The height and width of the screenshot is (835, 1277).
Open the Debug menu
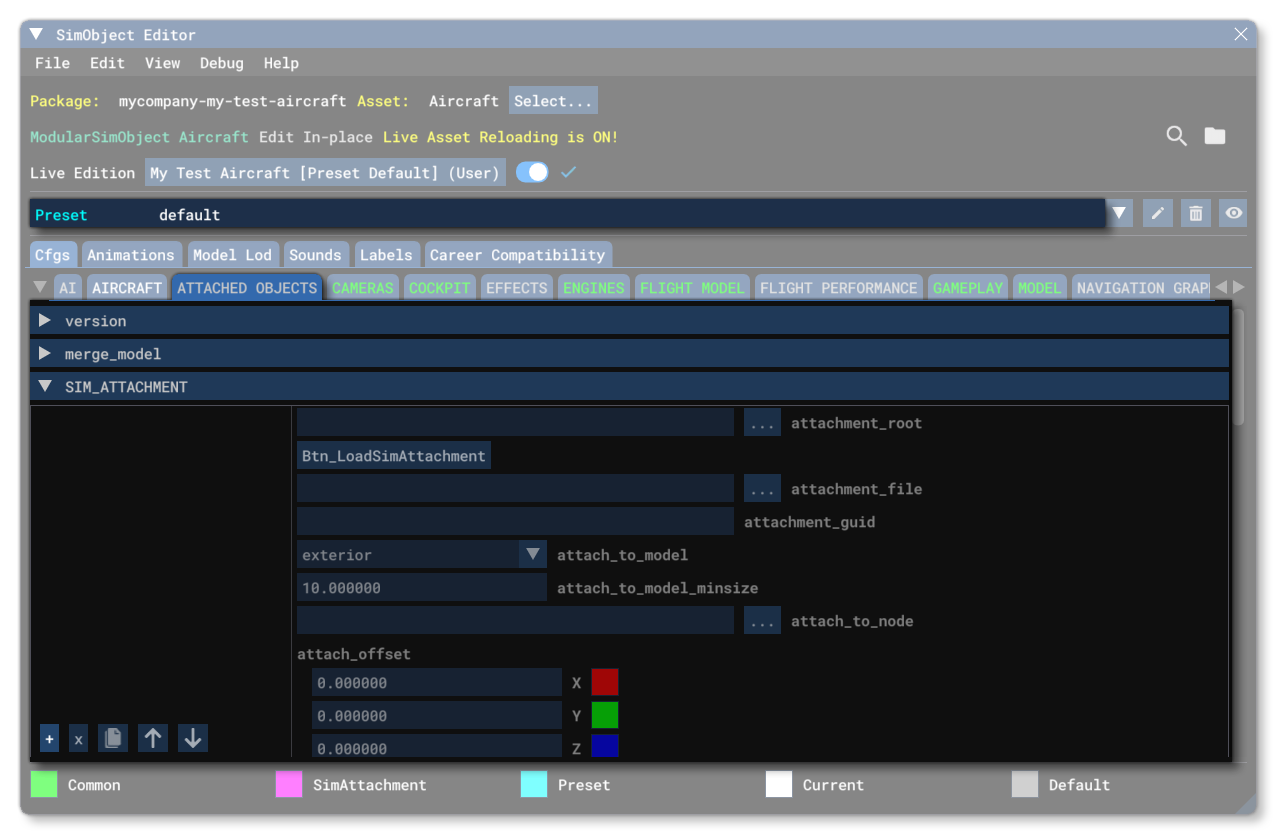coord(221,63)
